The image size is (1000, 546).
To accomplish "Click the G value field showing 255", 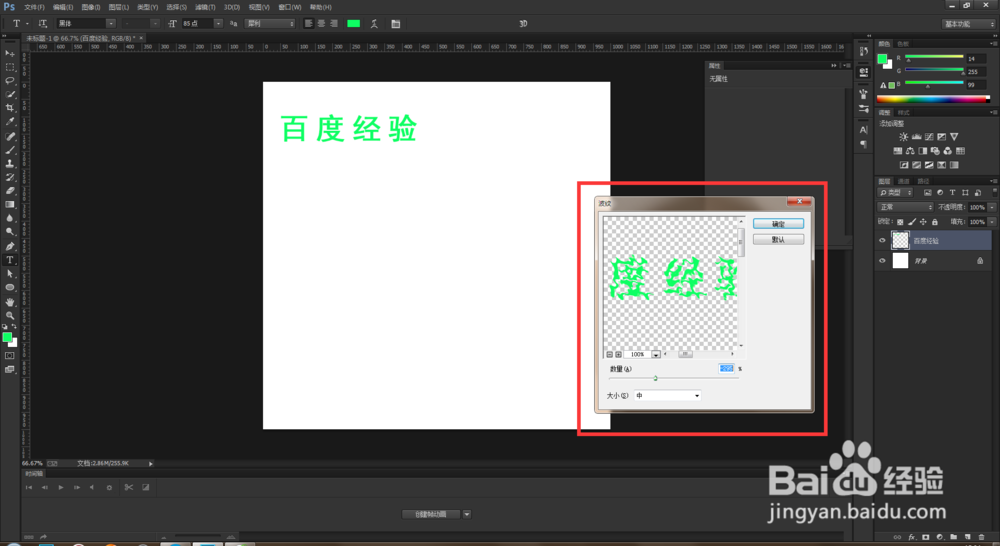I will click(976, 71).
